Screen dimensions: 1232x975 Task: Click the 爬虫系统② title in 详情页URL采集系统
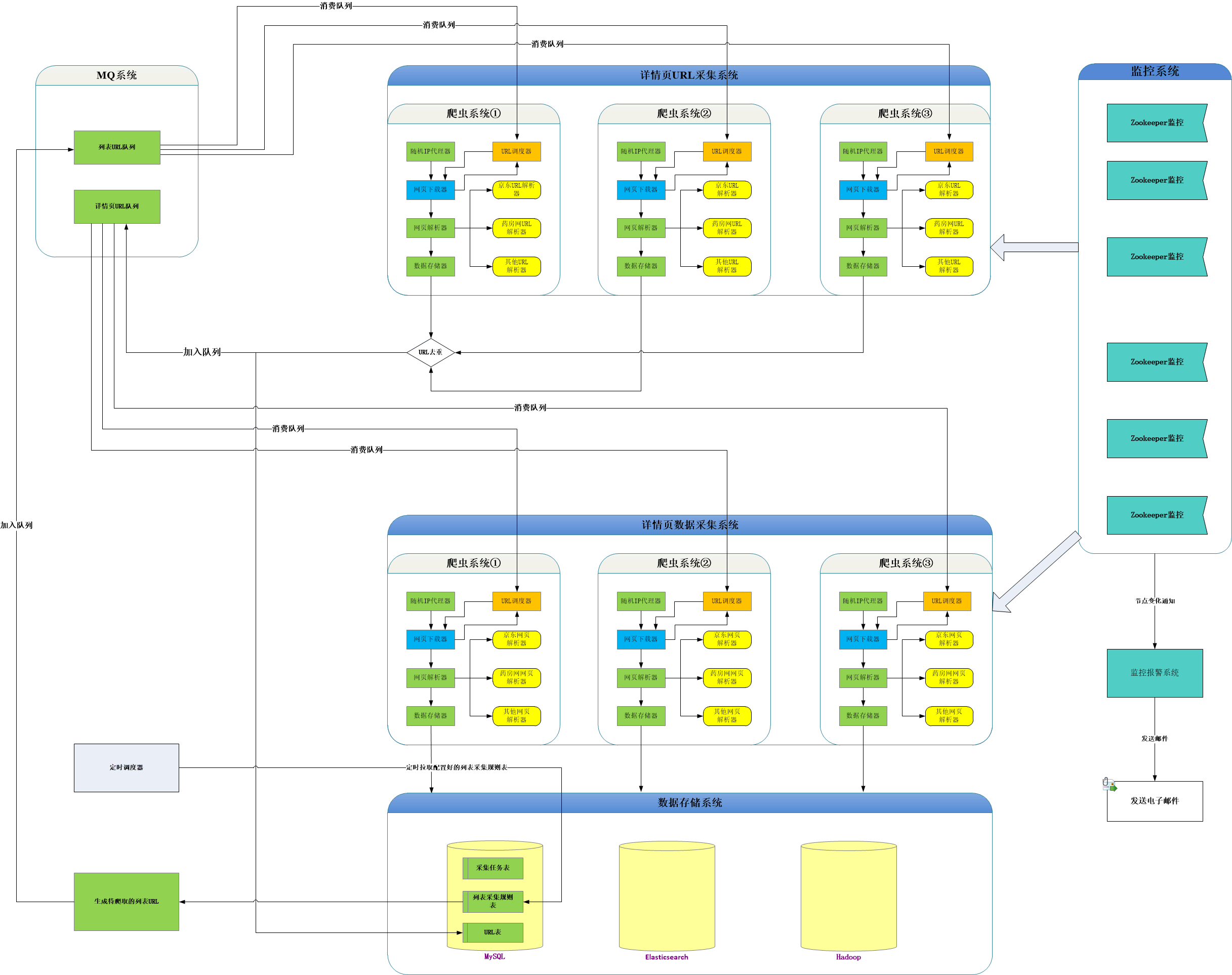[684, 113]
